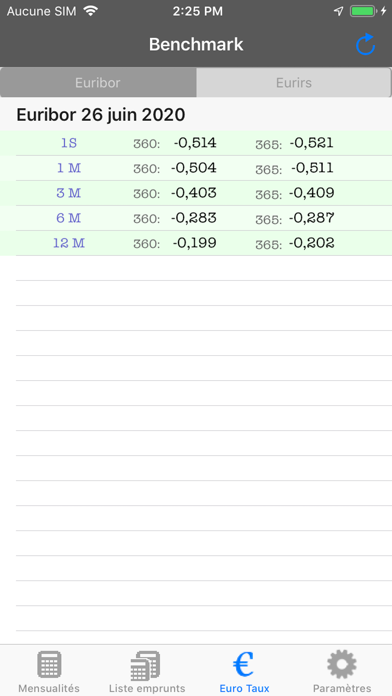Tap the Wi-Fi status icon

tap(91, 11)
